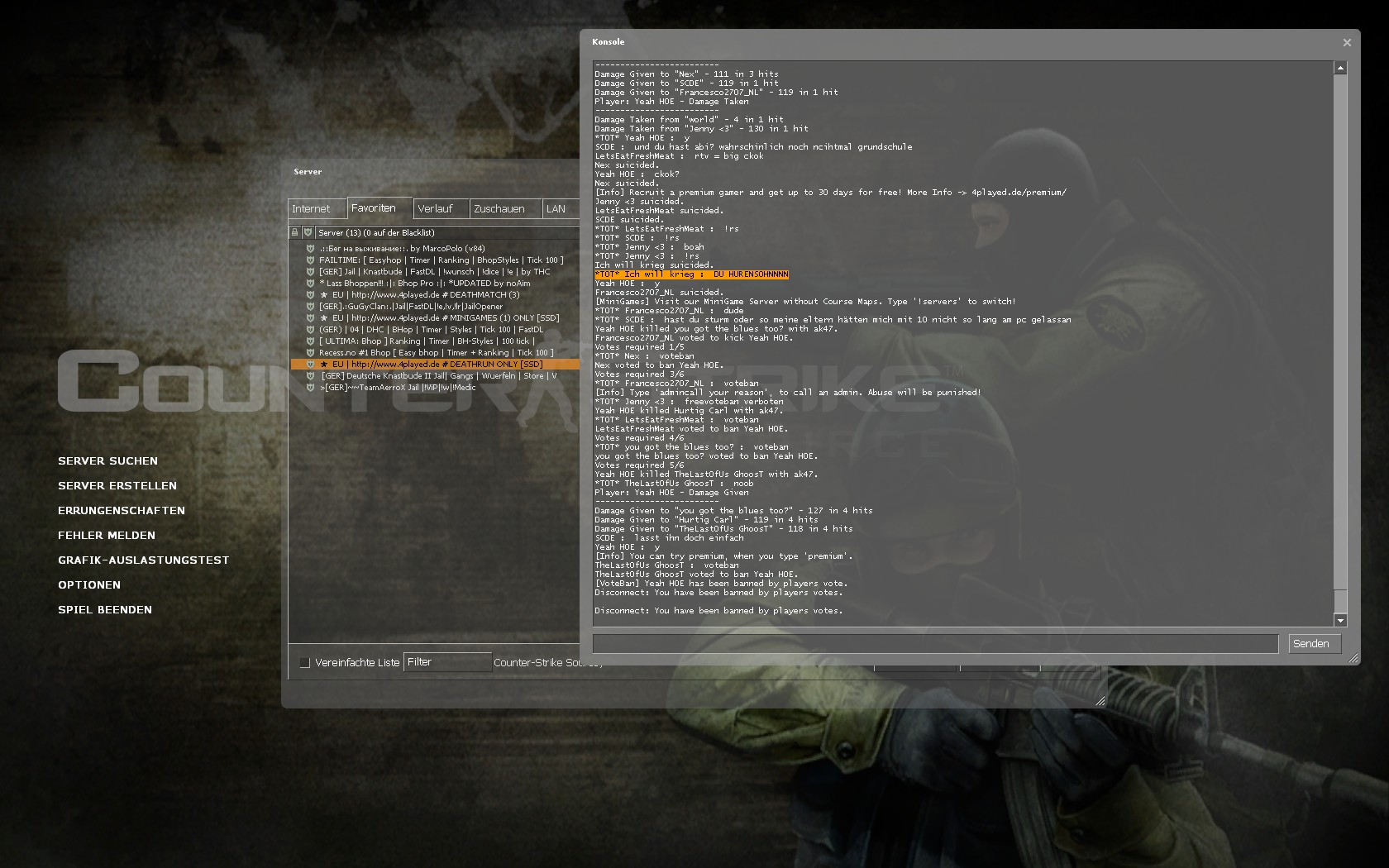Image resolution: width=1389 pixels, height=868 pixels.
Task: Open the Zuschauen tab
Action: [x=505, y=208]
